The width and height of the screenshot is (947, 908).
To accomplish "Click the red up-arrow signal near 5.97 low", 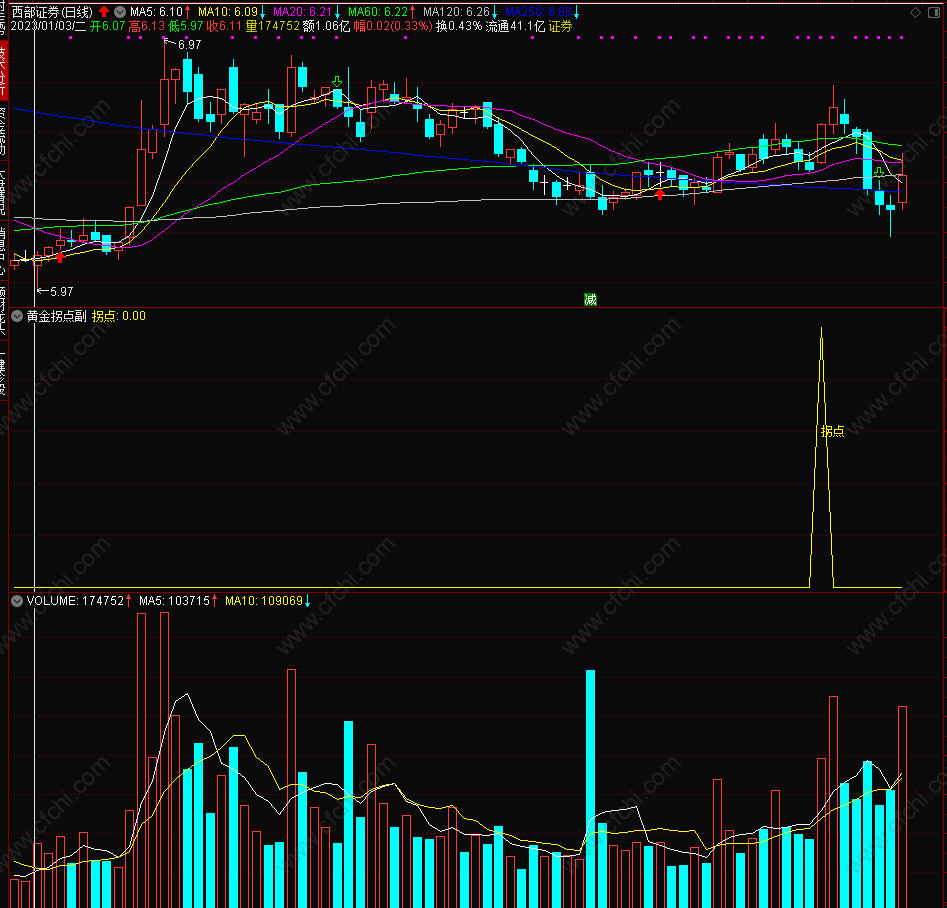I will 60,257.
